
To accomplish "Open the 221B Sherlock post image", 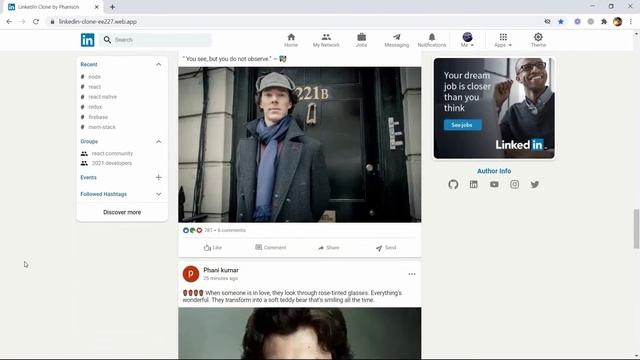I will coord(300,144).
